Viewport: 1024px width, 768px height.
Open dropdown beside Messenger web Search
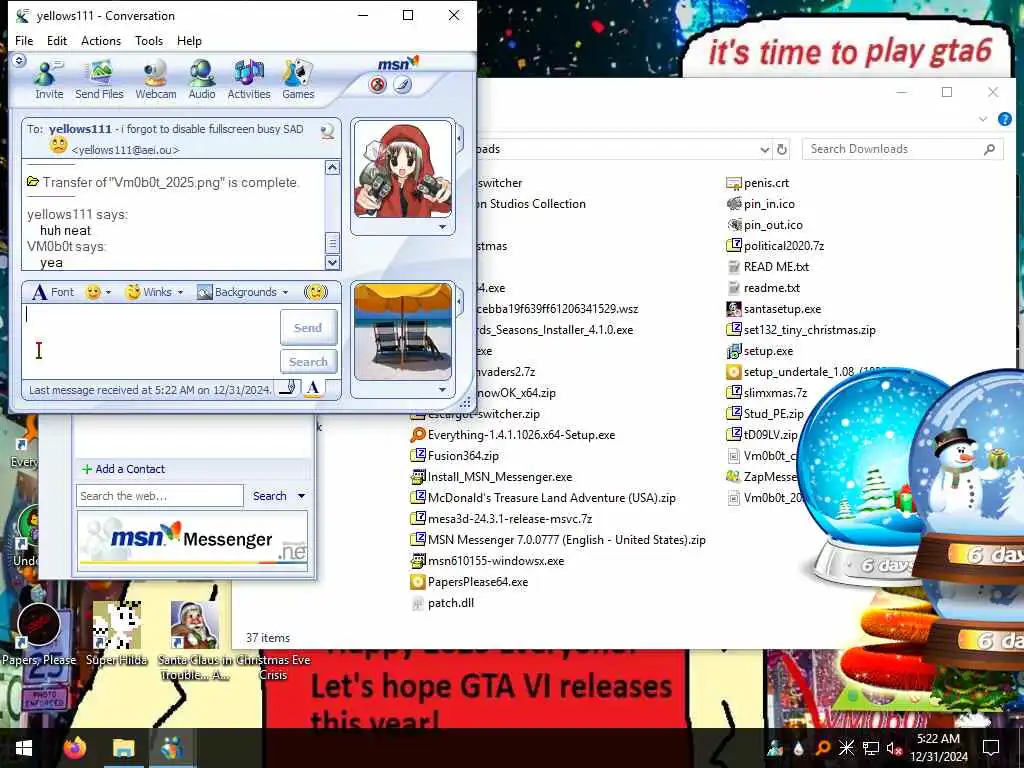pyautogui.click(x=302, y=496)
